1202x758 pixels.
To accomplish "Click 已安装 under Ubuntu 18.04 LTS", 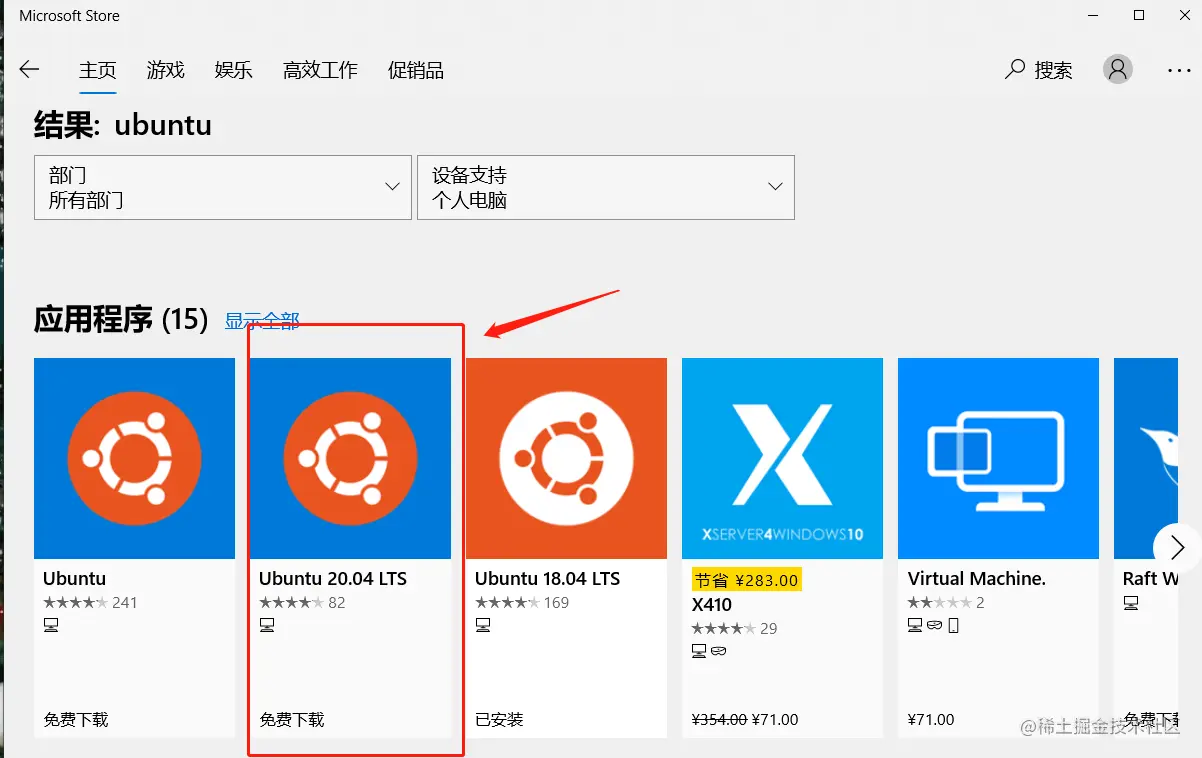I will tap(499, 719).
